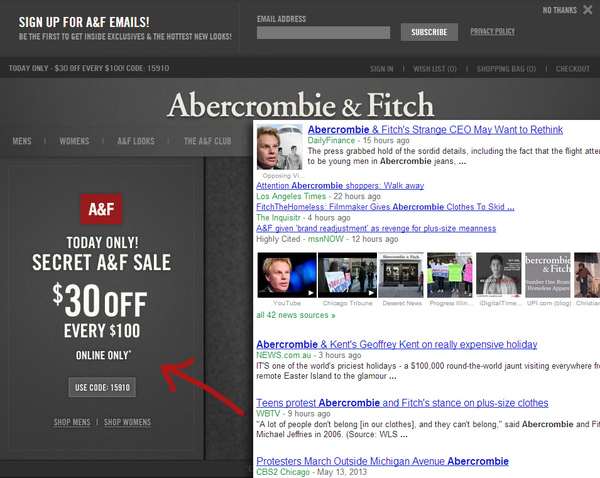Open the YouTube video thumbnail
600x478 pixels.
(287, 275)
